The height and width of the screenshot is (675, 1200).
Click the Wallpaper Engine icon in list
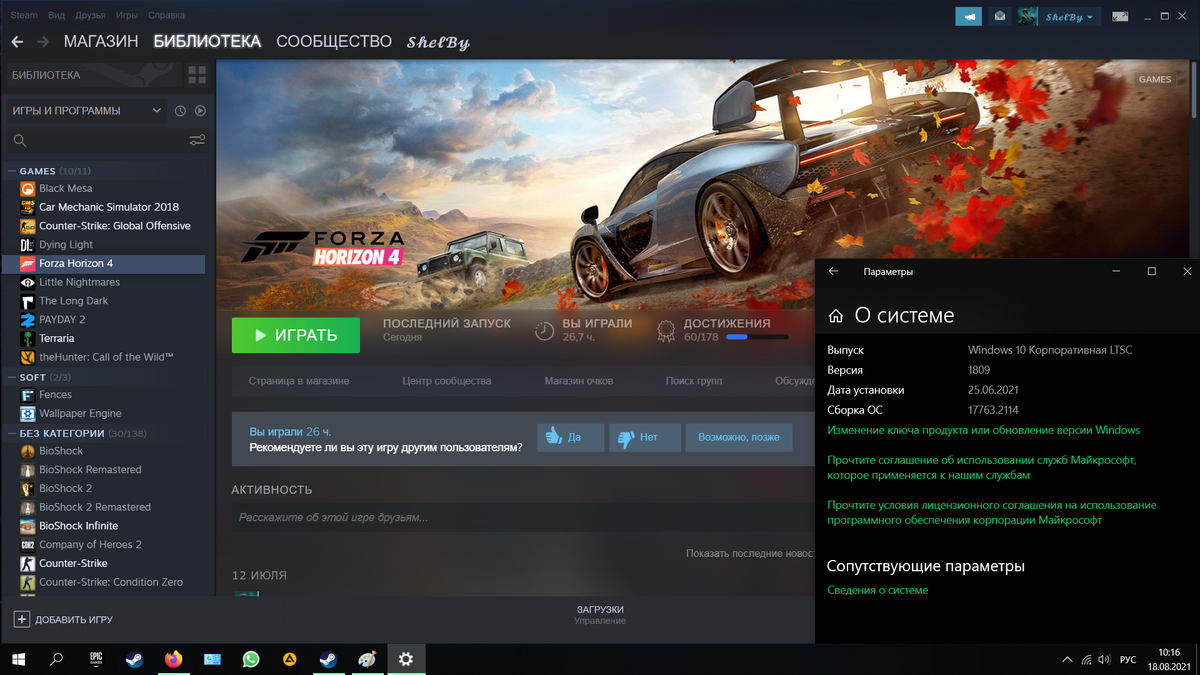(28, 413)
